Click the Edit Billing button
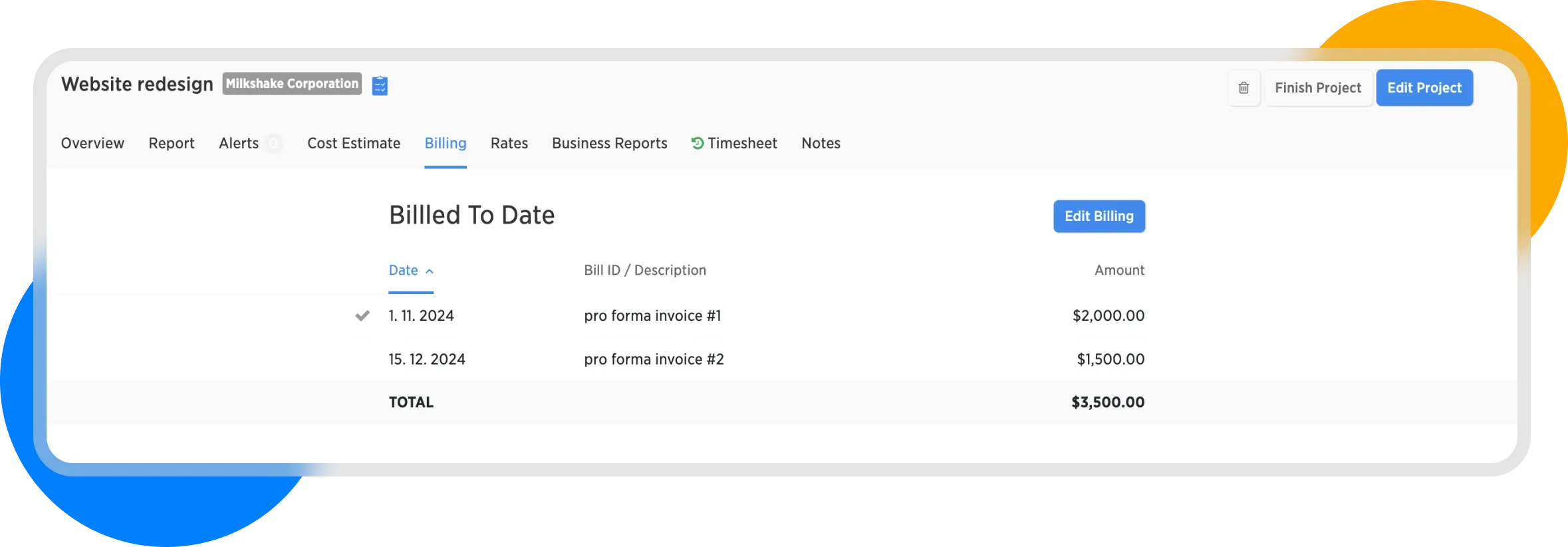Screen dimensions: 1568x547 [x=1099, y=216]
